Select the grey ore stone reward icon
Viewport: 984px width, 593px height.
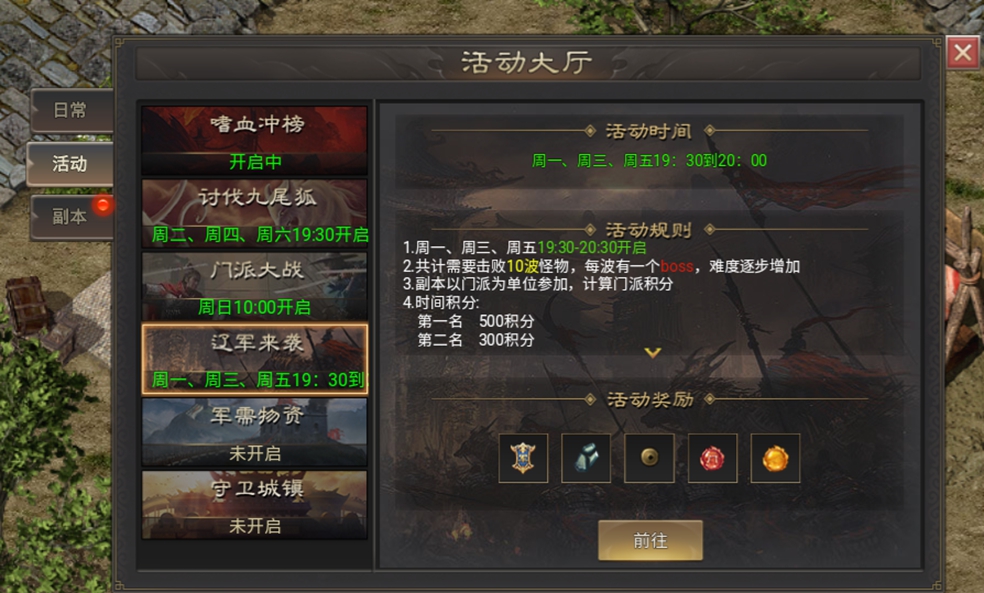click(586, 458)
